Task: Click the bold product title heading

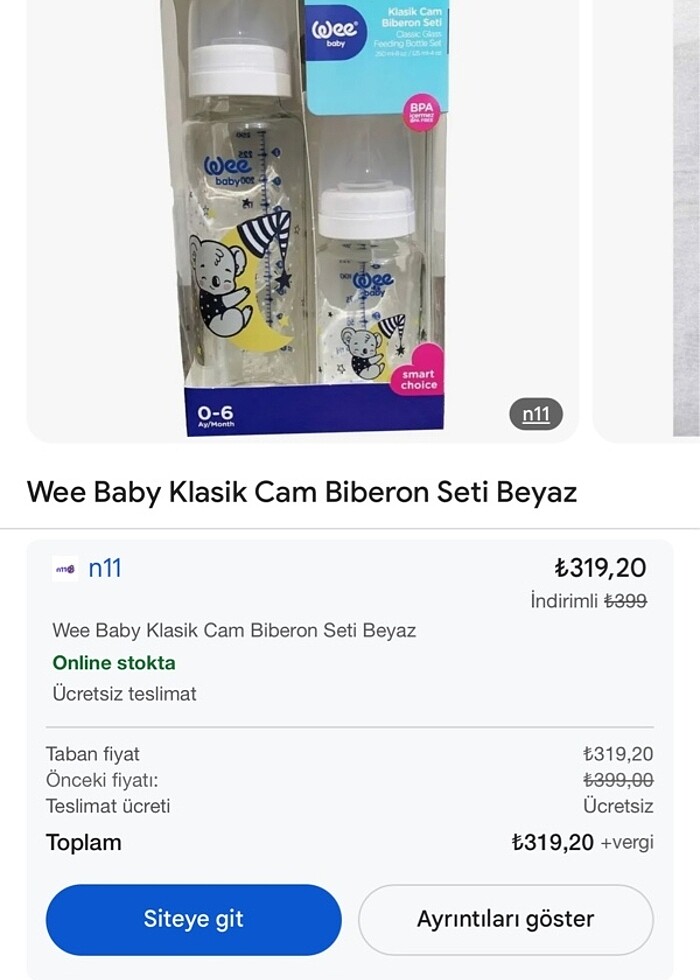Action: [301, 492]
